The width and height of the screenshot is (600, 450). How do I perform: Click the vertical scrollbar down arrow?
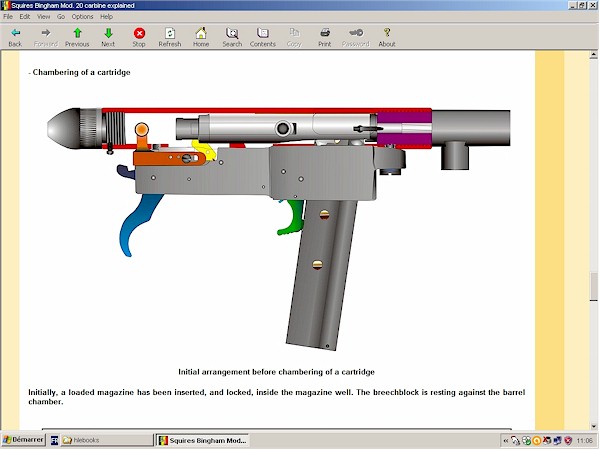[593, 426]
